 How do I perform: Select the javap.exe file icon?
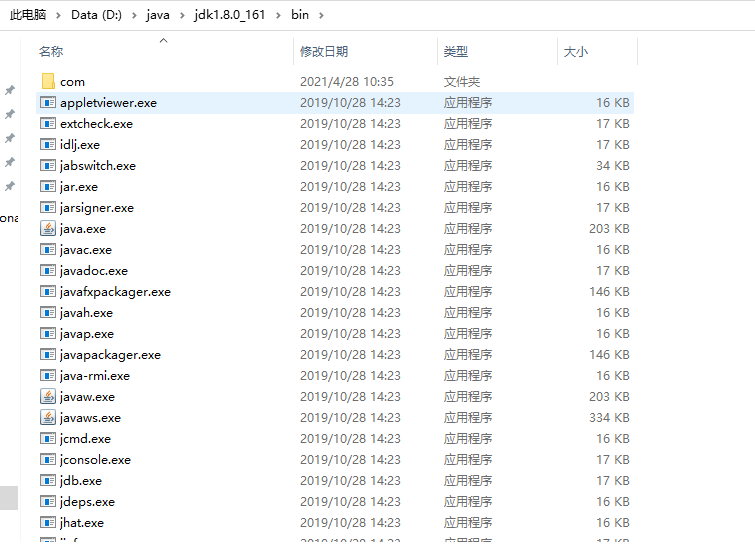click(48, 334)
